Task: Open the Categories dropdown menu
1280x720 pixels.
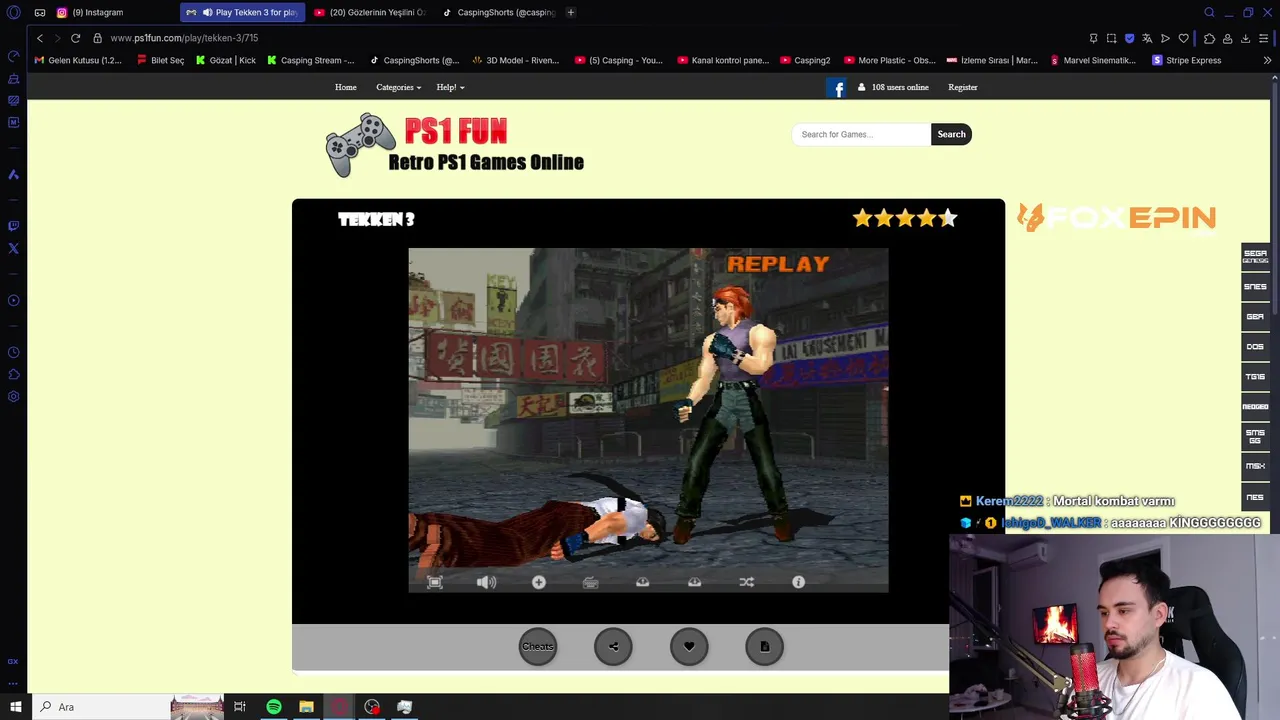Action: click(x=398, y=87)
